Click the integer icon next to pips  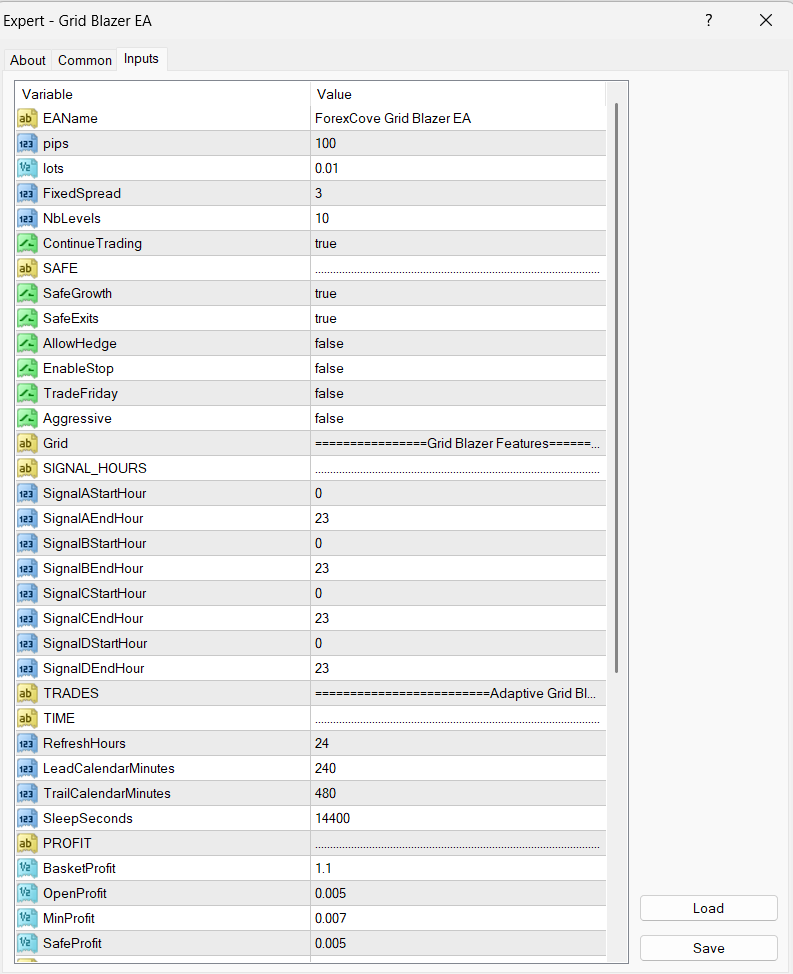click(x=27, y=143)
